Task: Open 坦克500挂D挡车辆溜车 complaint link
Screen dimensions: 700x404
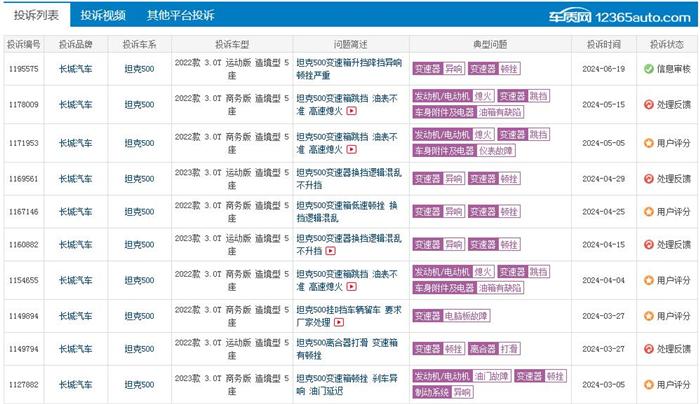Action: [349, 316]
